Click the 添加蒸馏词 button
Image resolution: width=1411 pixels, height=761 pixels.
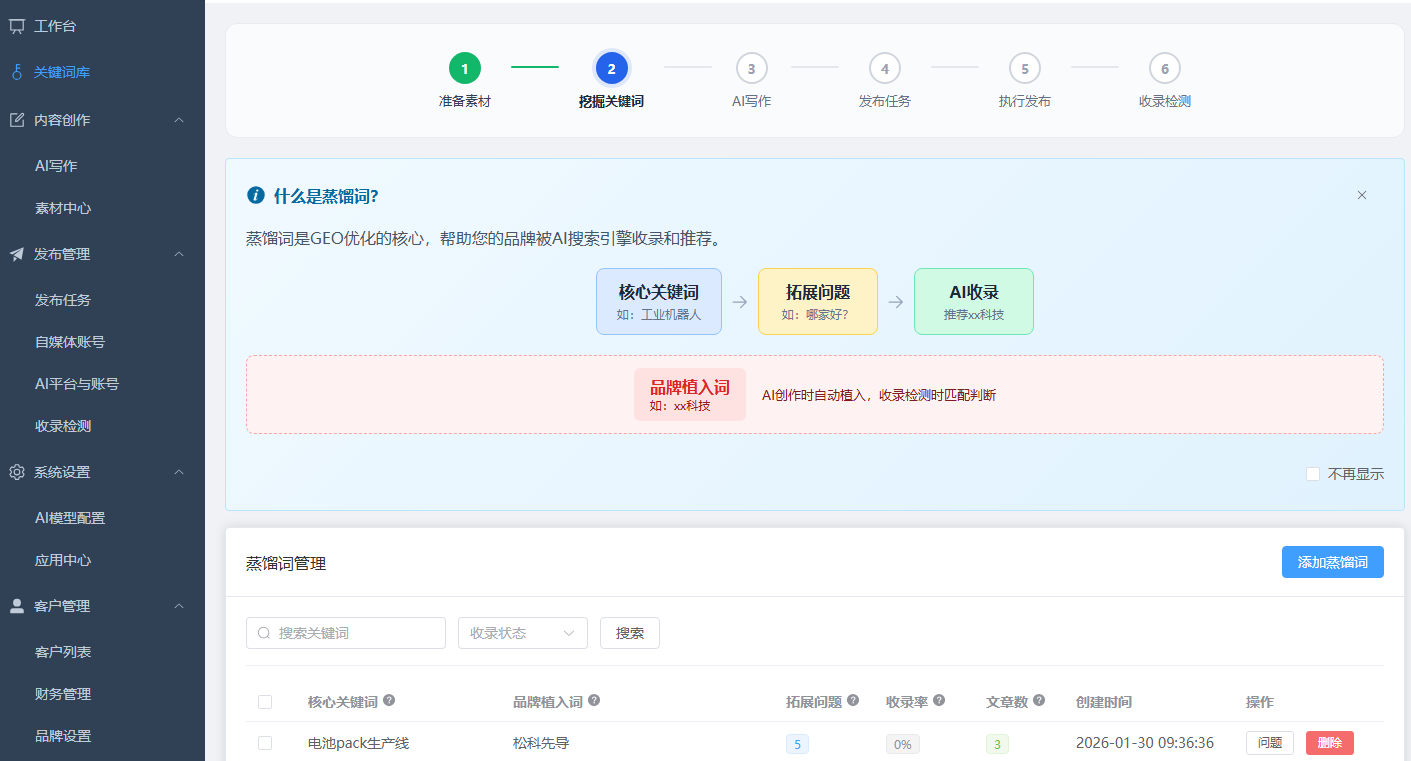tap(1332, 562)
